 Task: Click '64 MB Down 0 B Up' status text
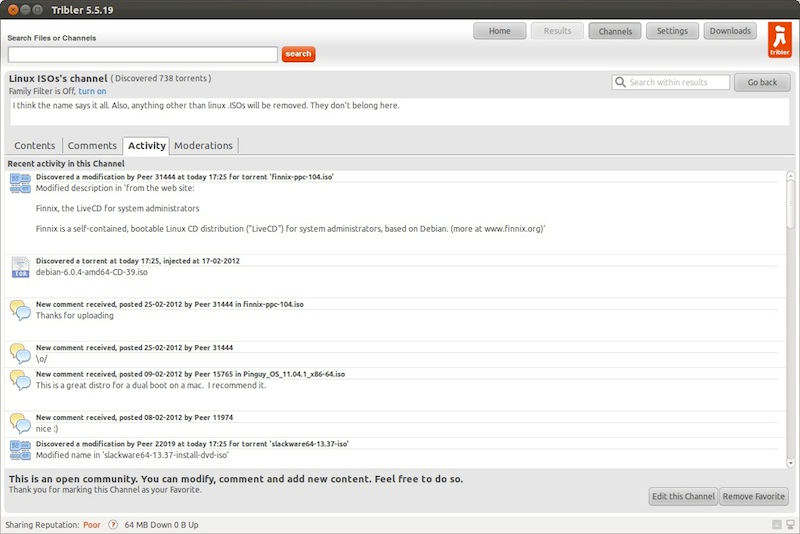pyautogui.click(x=161, y=525)
